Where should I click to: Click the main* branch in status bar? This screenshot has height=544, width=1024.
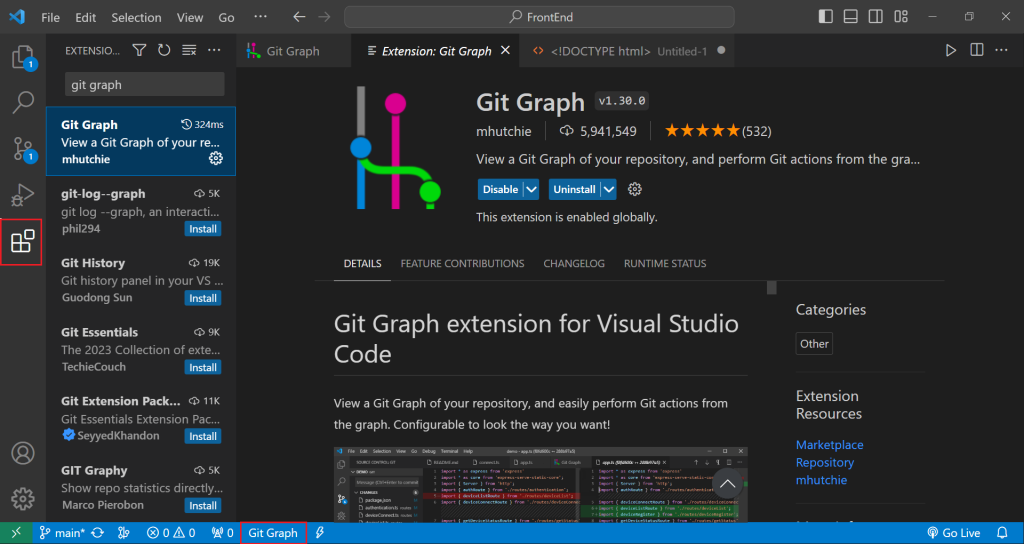[x=63, y=533]
